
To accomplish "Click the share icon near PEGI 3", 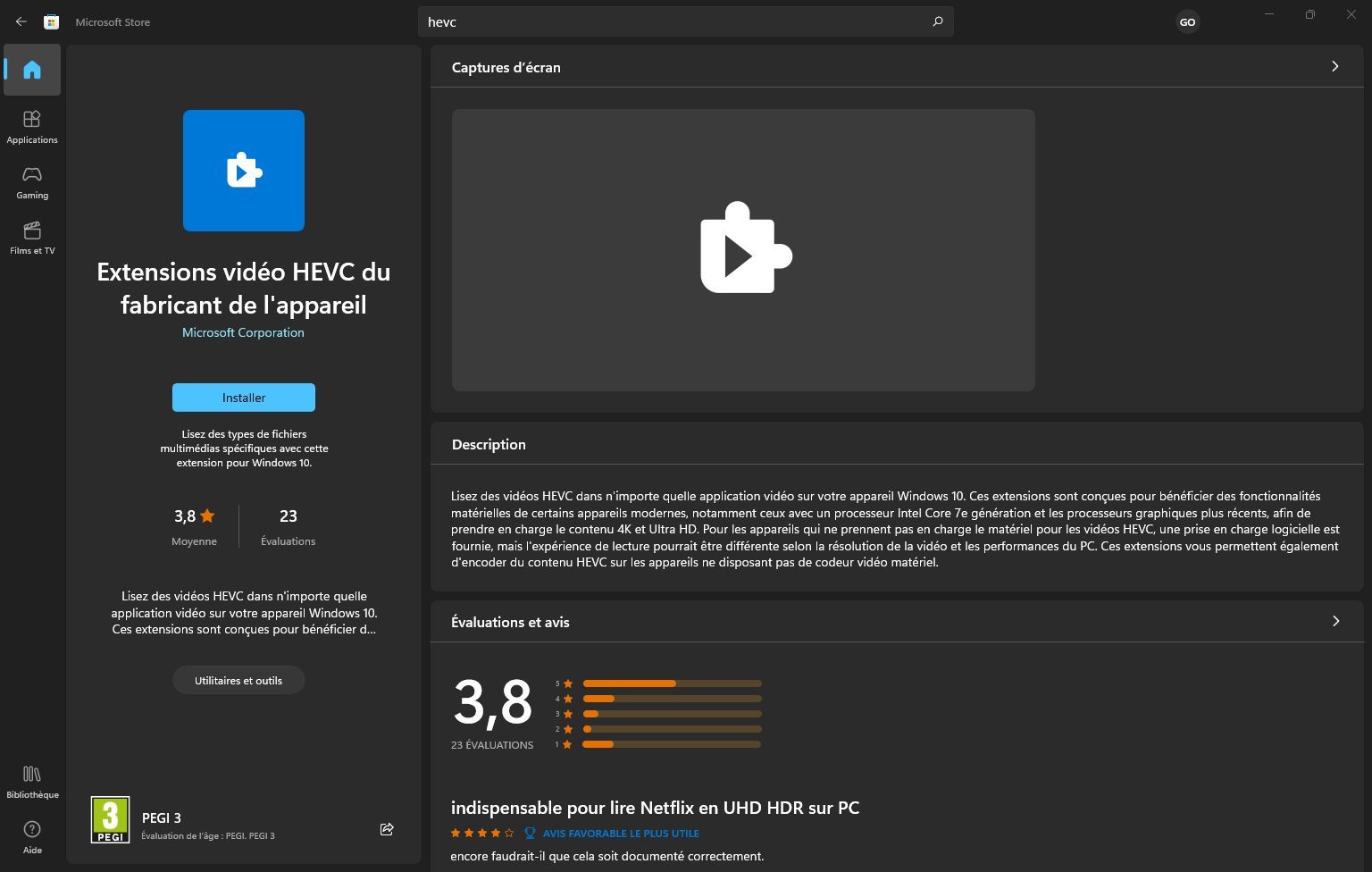I will 387,829.
